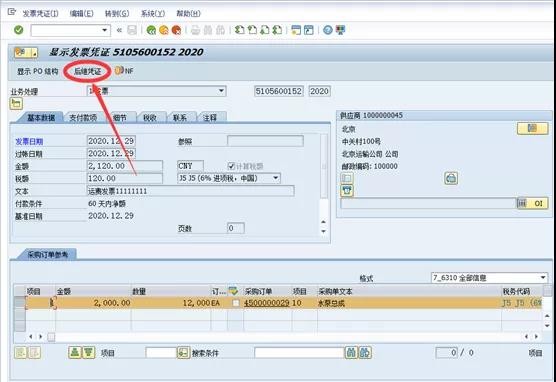Viewport: 556px width, 382px height.
Task: Click the greyed-out Save diskette icon
Action: pos(132,30)
